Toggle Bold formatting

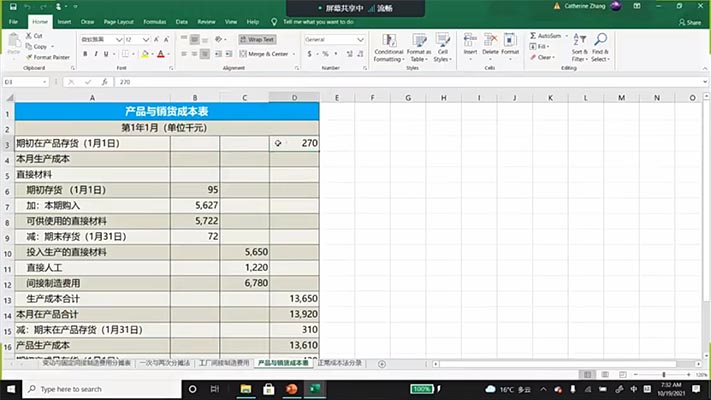click(x=85, y=54)
